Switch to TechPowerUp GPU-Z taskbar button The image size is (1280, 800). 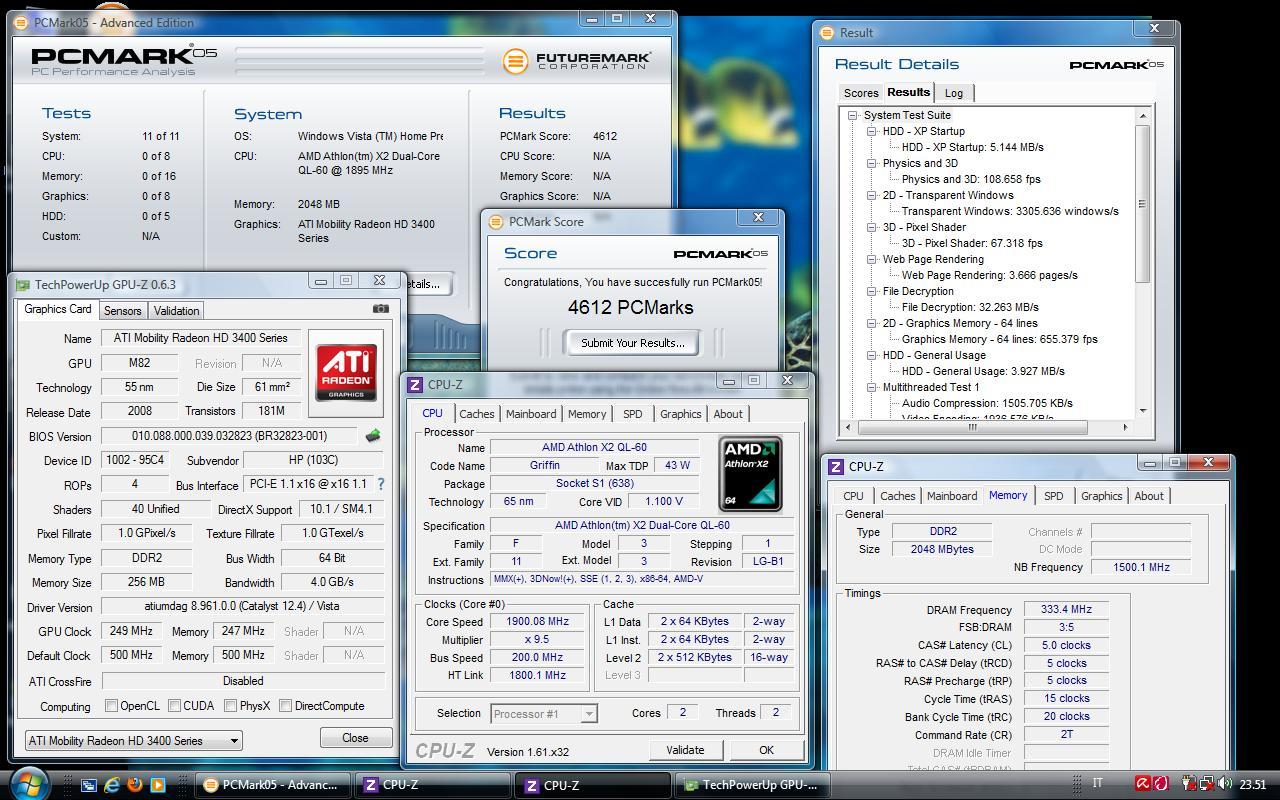click(754, 785)
